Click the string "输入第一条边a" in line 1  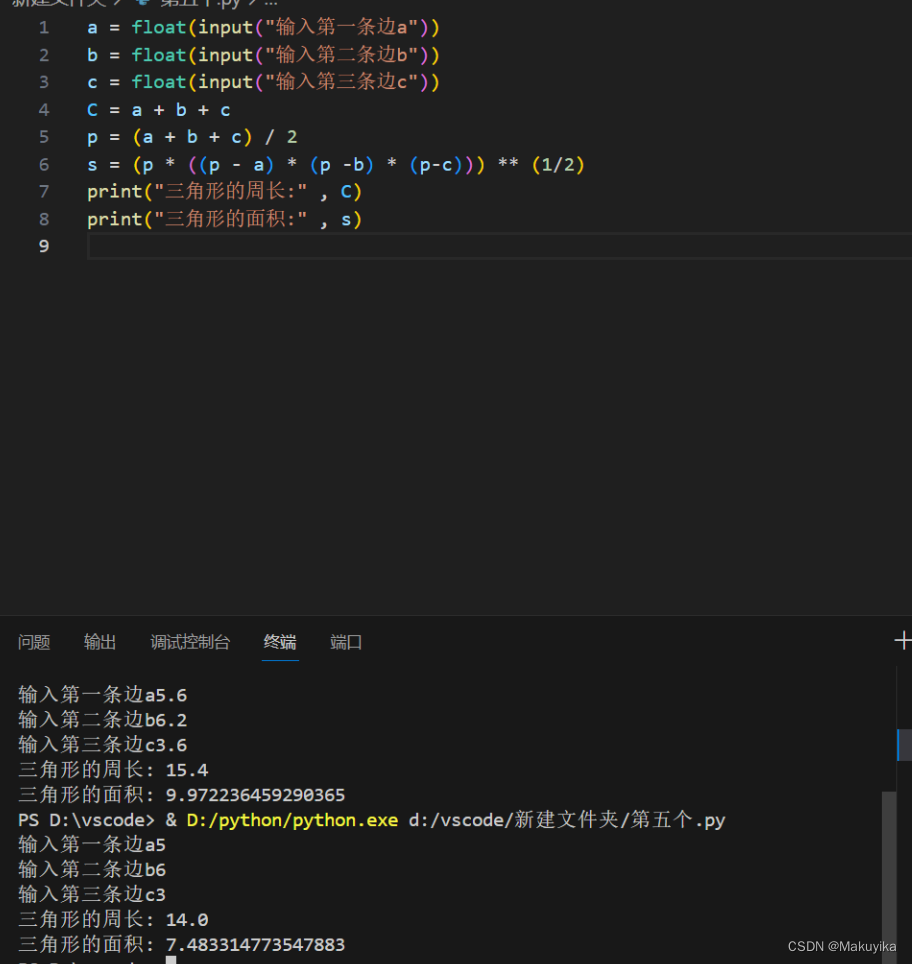(x=341, y=28)
